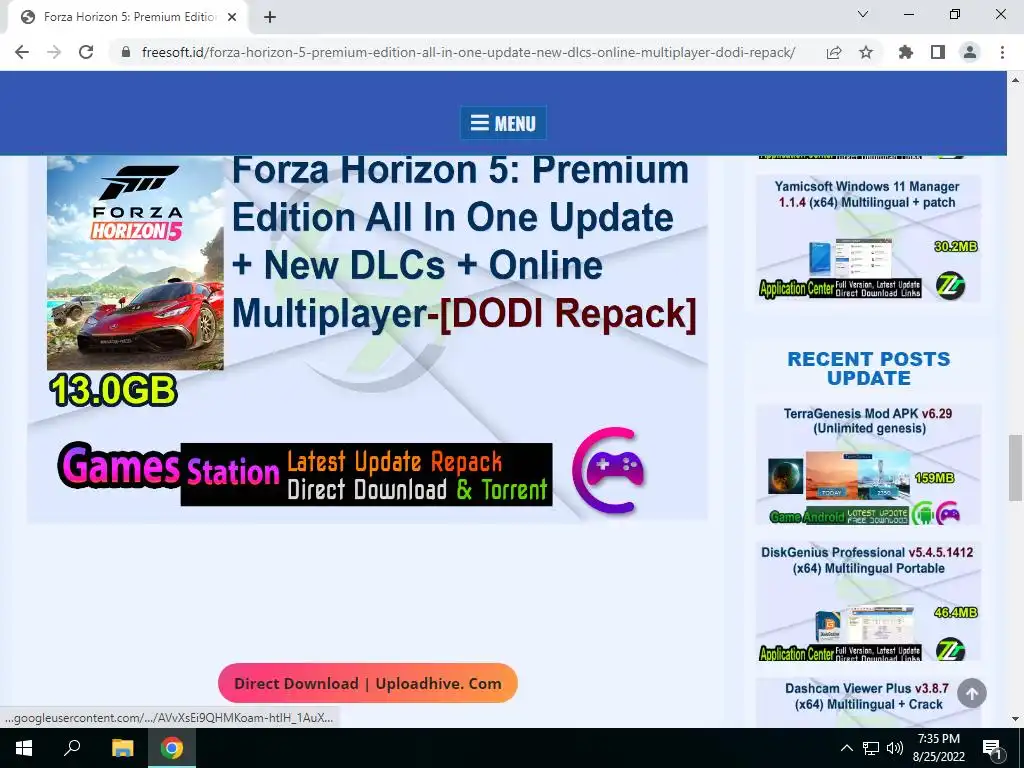Open volume control tray icon
Screen dimensions: 1024x768
(x=895, y=748)
